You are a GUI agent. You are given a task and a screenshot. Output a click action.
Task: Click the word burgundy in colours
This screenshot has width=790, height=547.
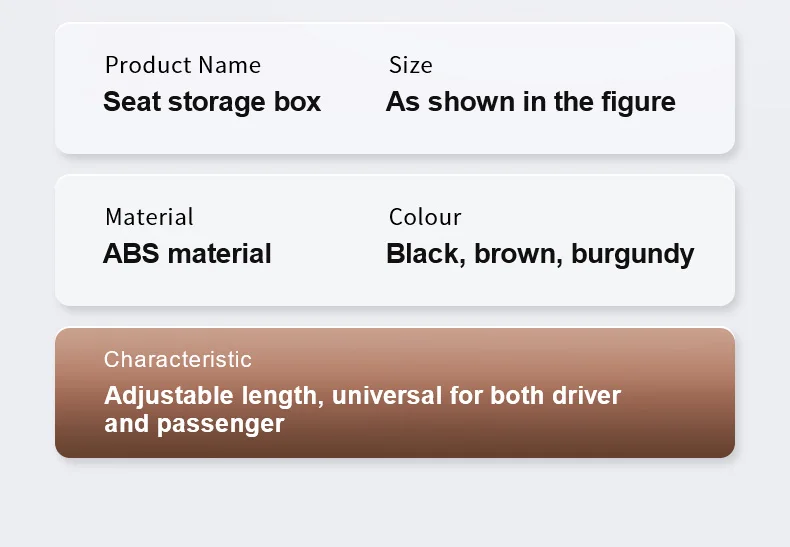(x=632, y=254)
